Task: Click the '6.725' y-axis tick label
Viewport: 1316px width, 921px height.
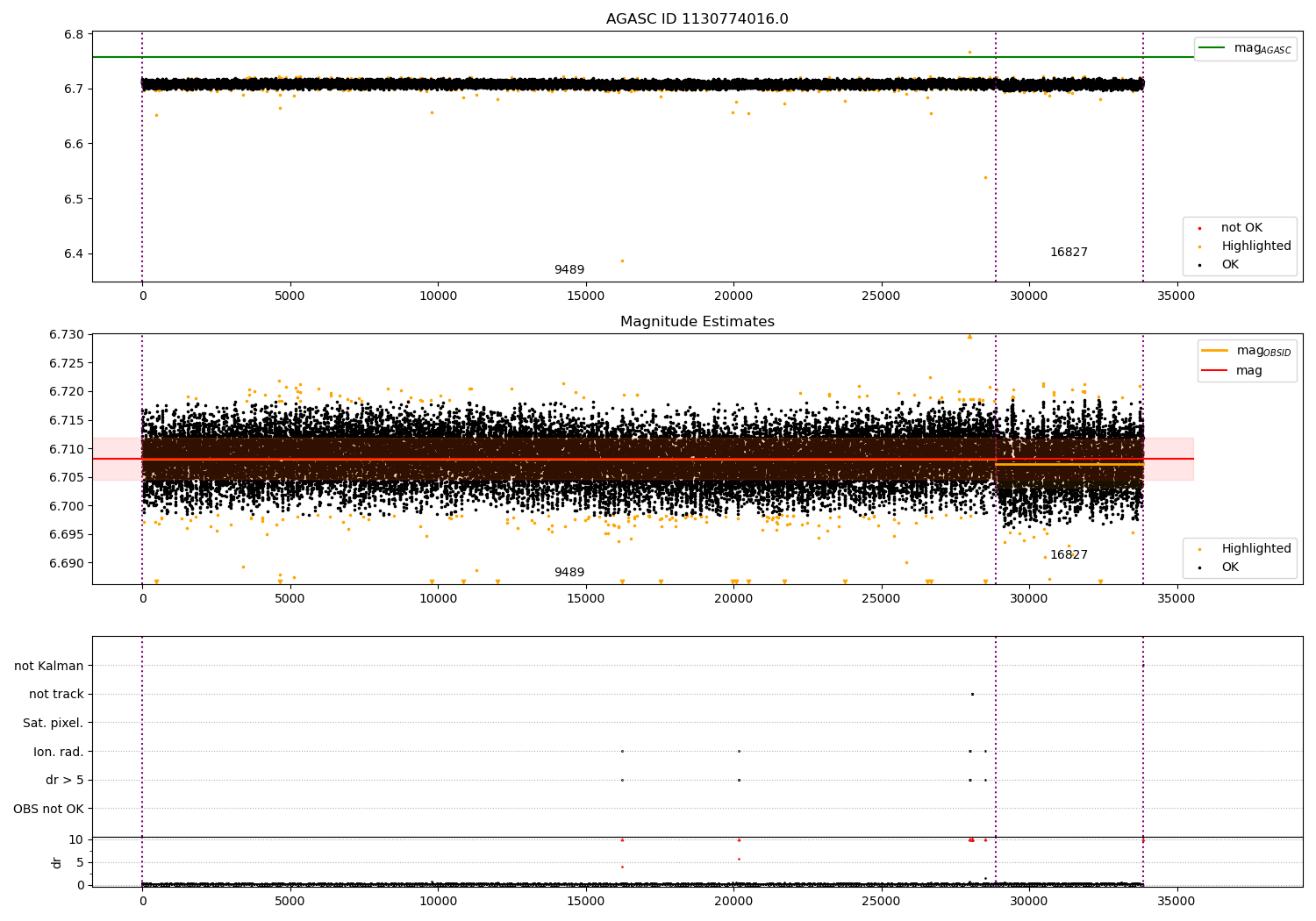Action: coord(67,363)
